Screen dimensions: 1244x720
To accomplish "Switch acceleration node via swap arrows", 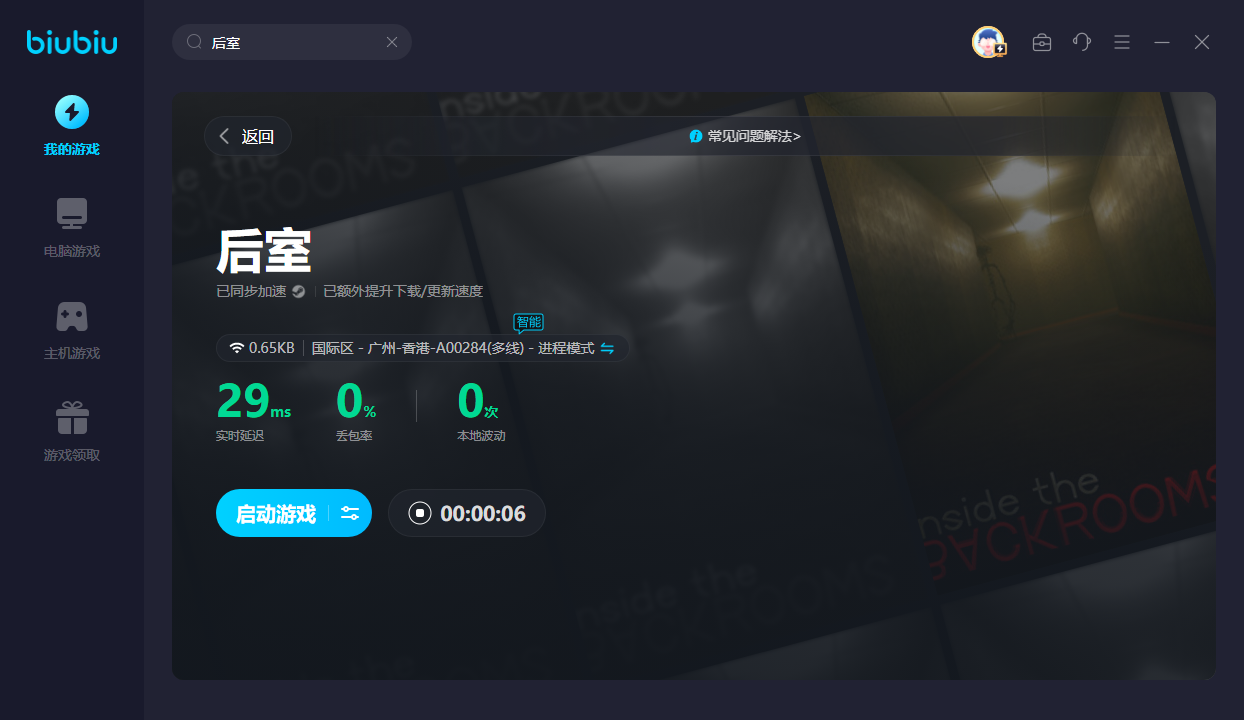I will point(607,348).
